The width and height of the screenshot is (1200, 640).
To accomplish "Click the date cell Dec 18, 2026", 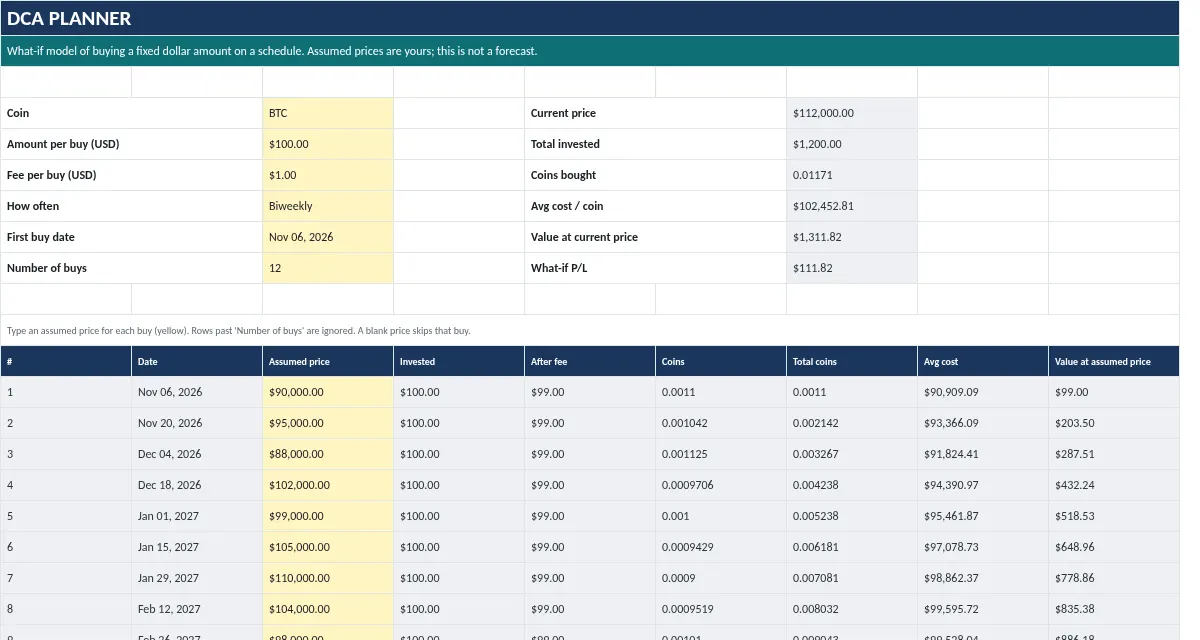I will pos(197,485).
